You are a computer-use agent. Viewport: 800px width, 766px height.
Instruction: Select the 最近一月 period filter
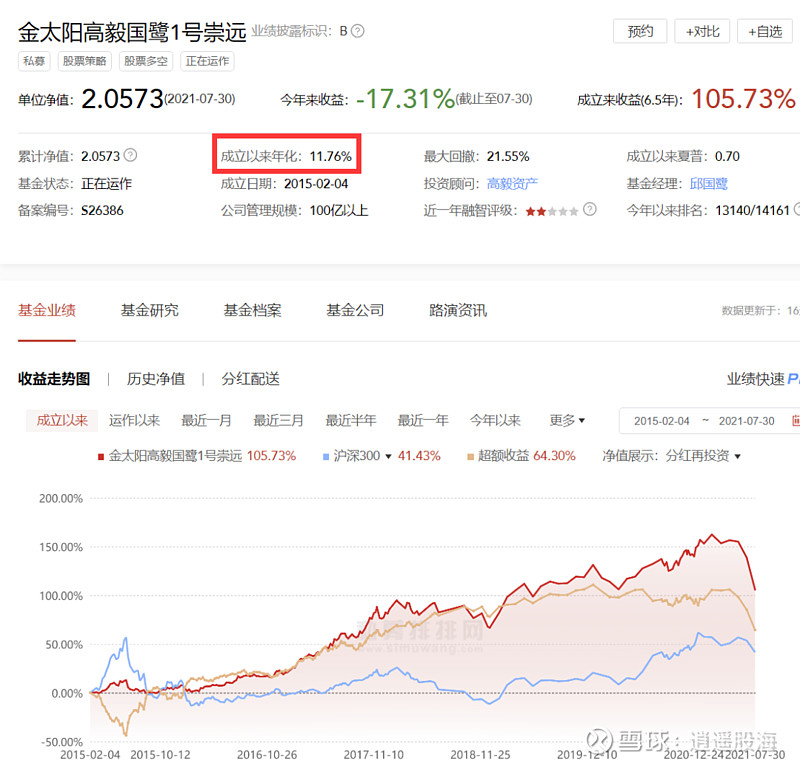[207, 421]
